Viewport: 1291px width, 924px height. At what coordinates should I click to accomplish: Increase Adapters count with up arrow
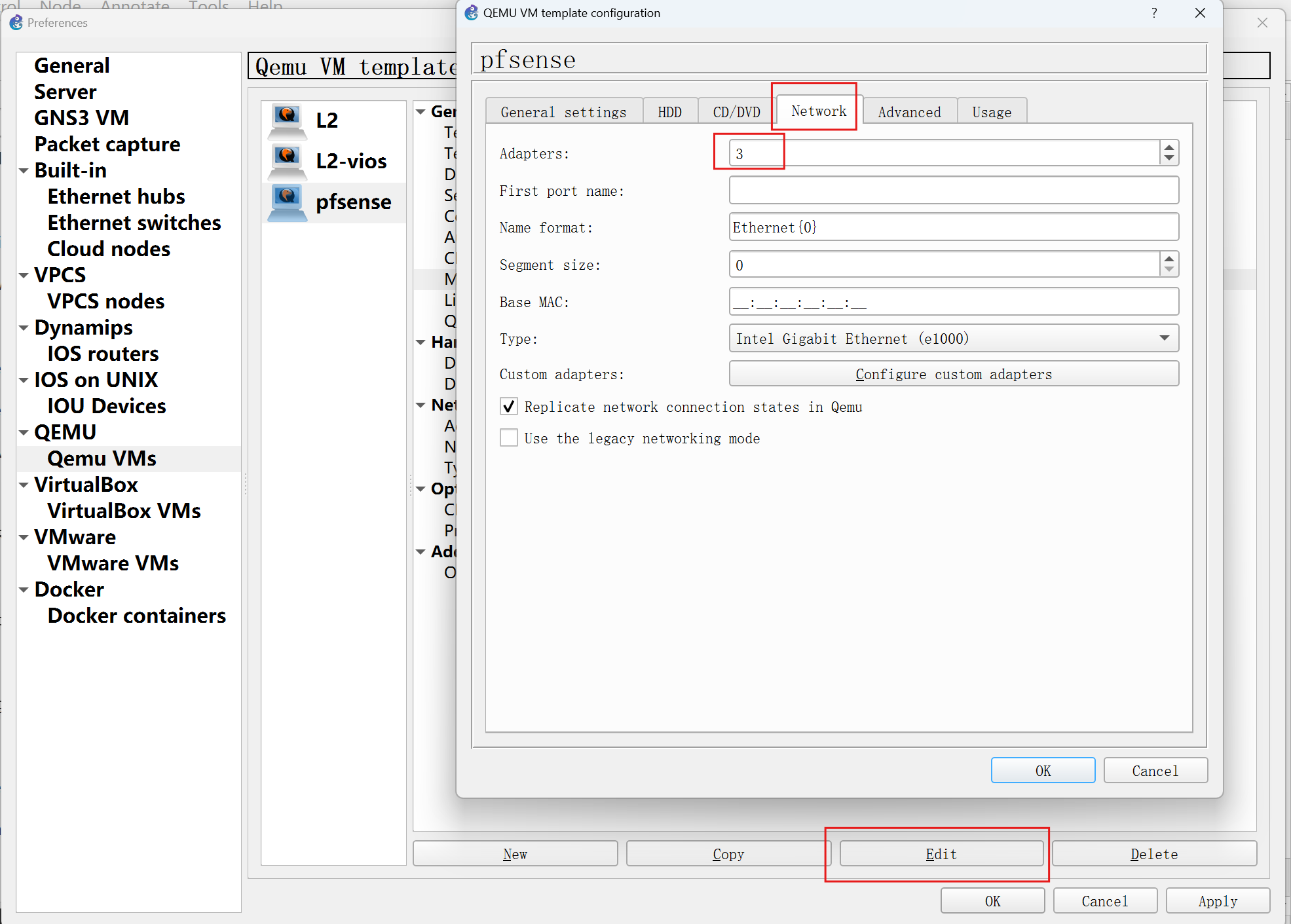[x=1169, y=148]
